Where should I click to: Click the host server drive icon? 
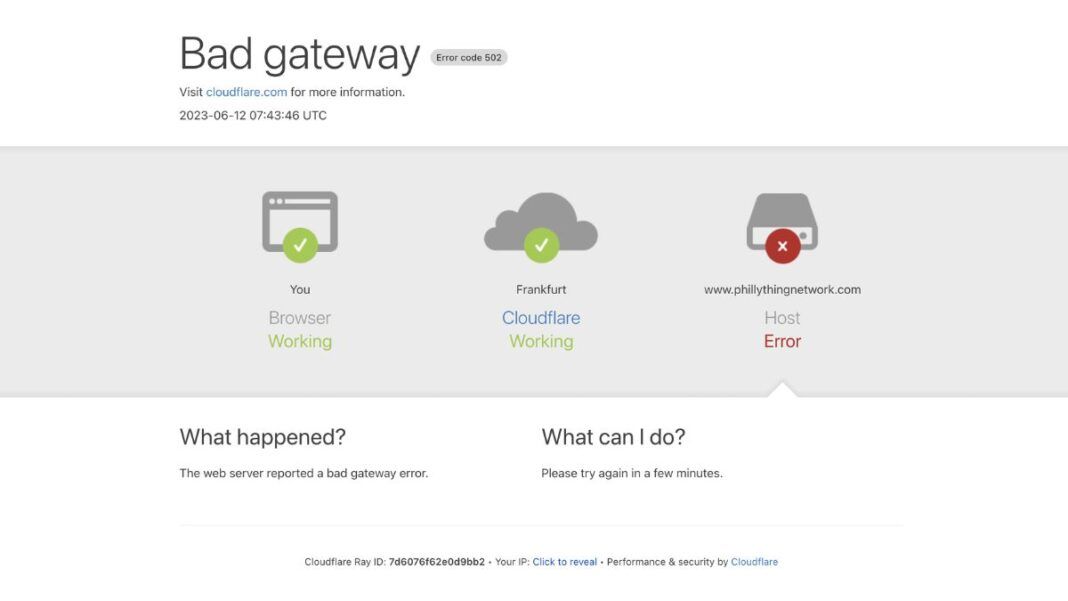tap(782, 222)
